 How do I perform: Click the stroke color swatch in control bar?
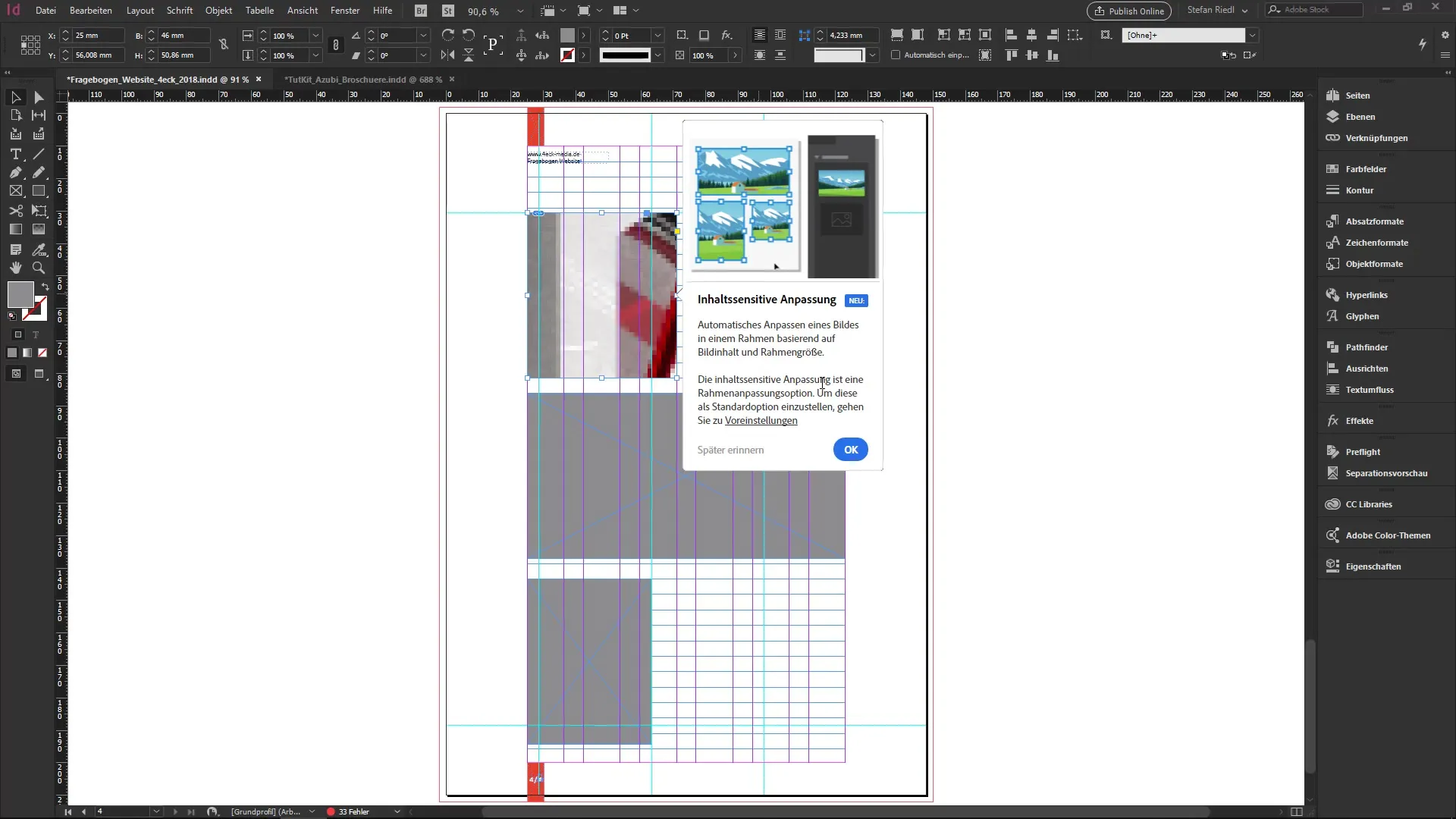pos(567,55)
